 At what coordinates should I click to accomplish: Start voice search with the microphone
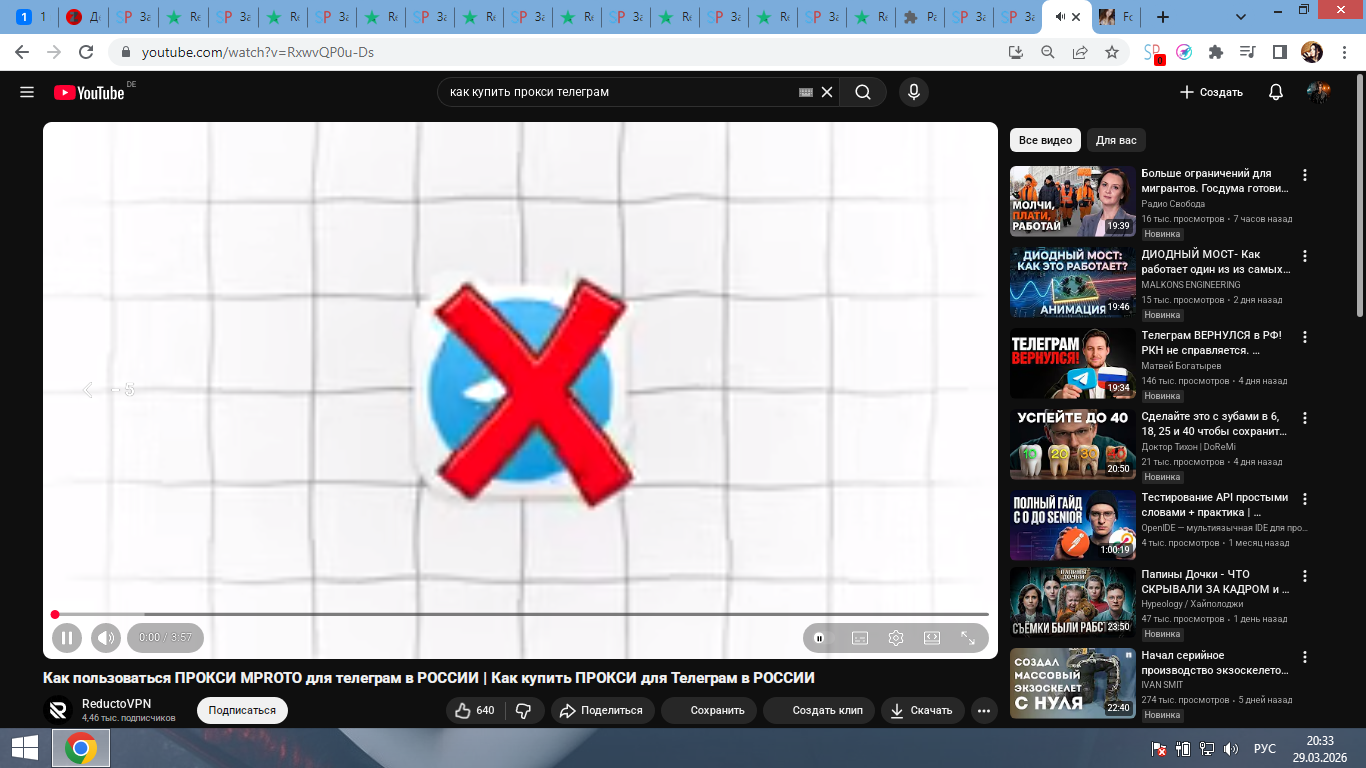pos(913,92)
